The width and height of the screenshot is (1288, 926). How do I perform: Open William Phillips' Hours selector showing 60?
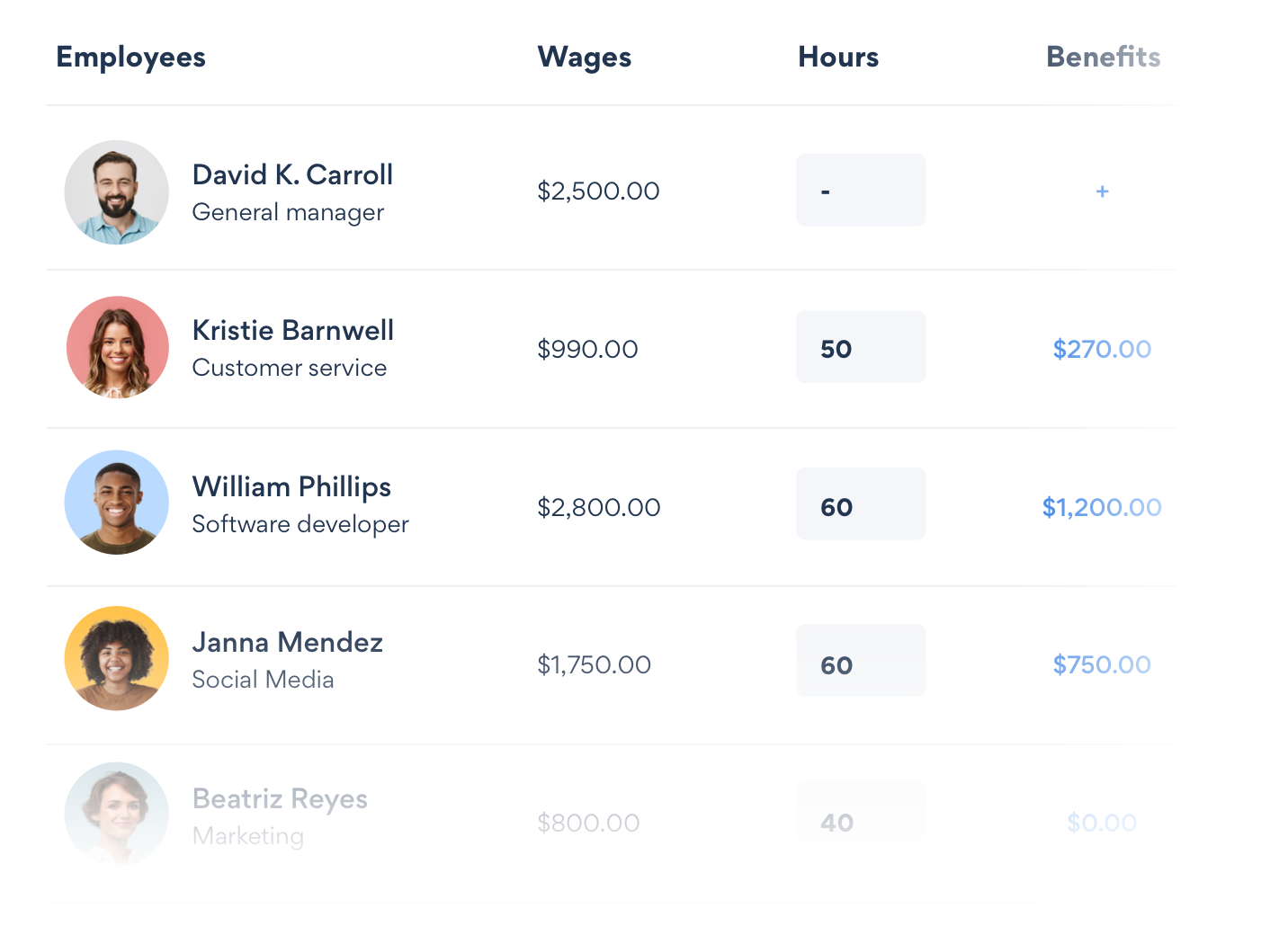coord(860,504)
